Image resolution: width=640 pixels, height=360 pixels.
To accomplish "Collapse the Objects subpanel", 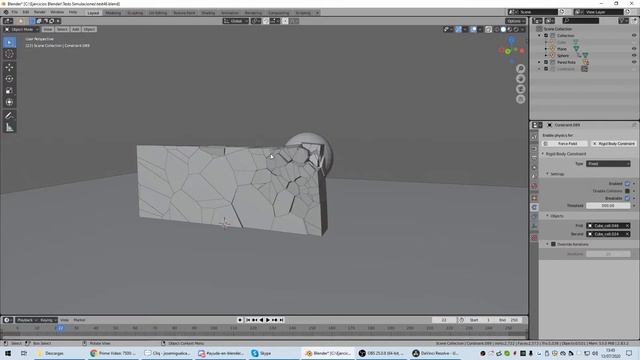I will click(548, 216).
